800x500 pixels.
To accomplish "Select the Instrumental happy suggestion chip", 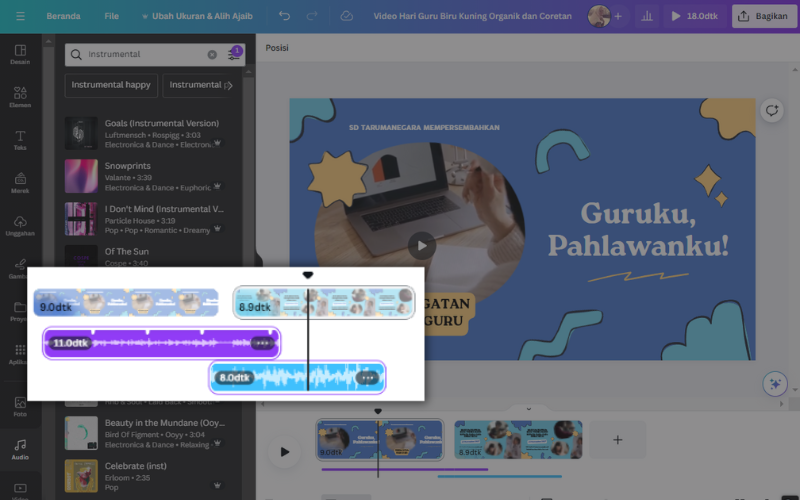I will (x=111, y=85).
